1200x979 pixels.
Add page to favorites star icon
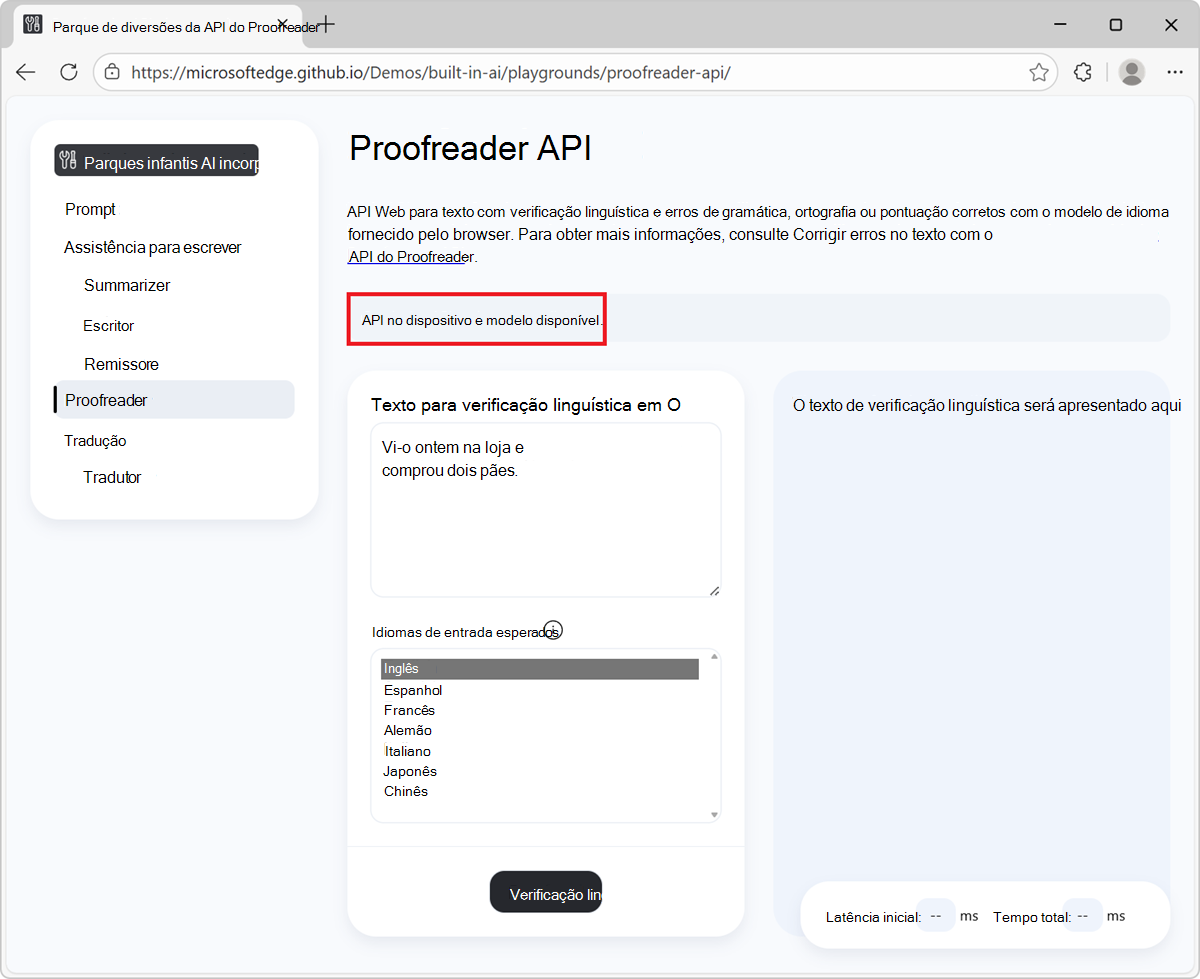tap(1039, 72)
